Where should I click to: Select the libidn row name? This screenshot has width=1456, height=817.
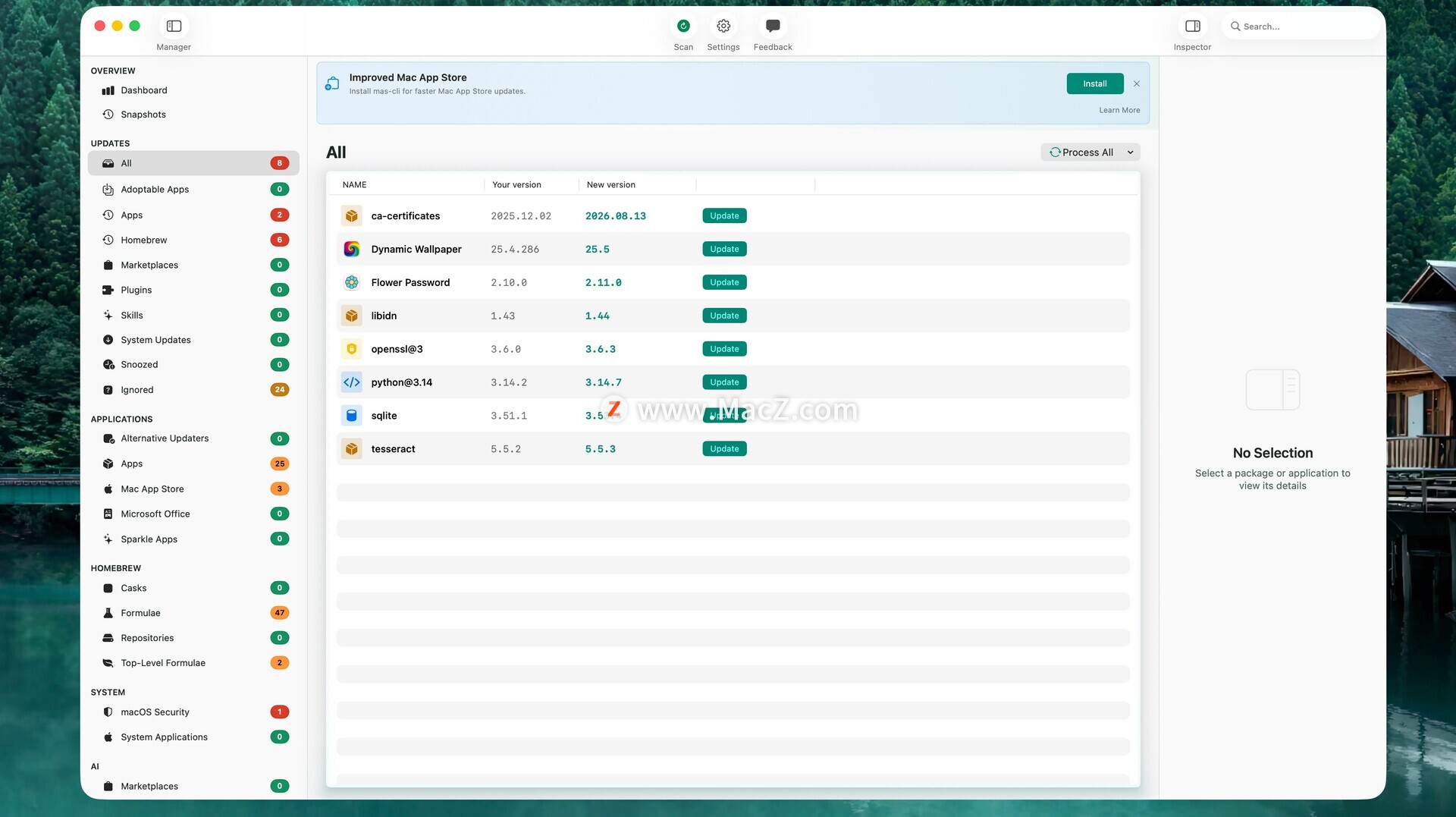point(384,316)
